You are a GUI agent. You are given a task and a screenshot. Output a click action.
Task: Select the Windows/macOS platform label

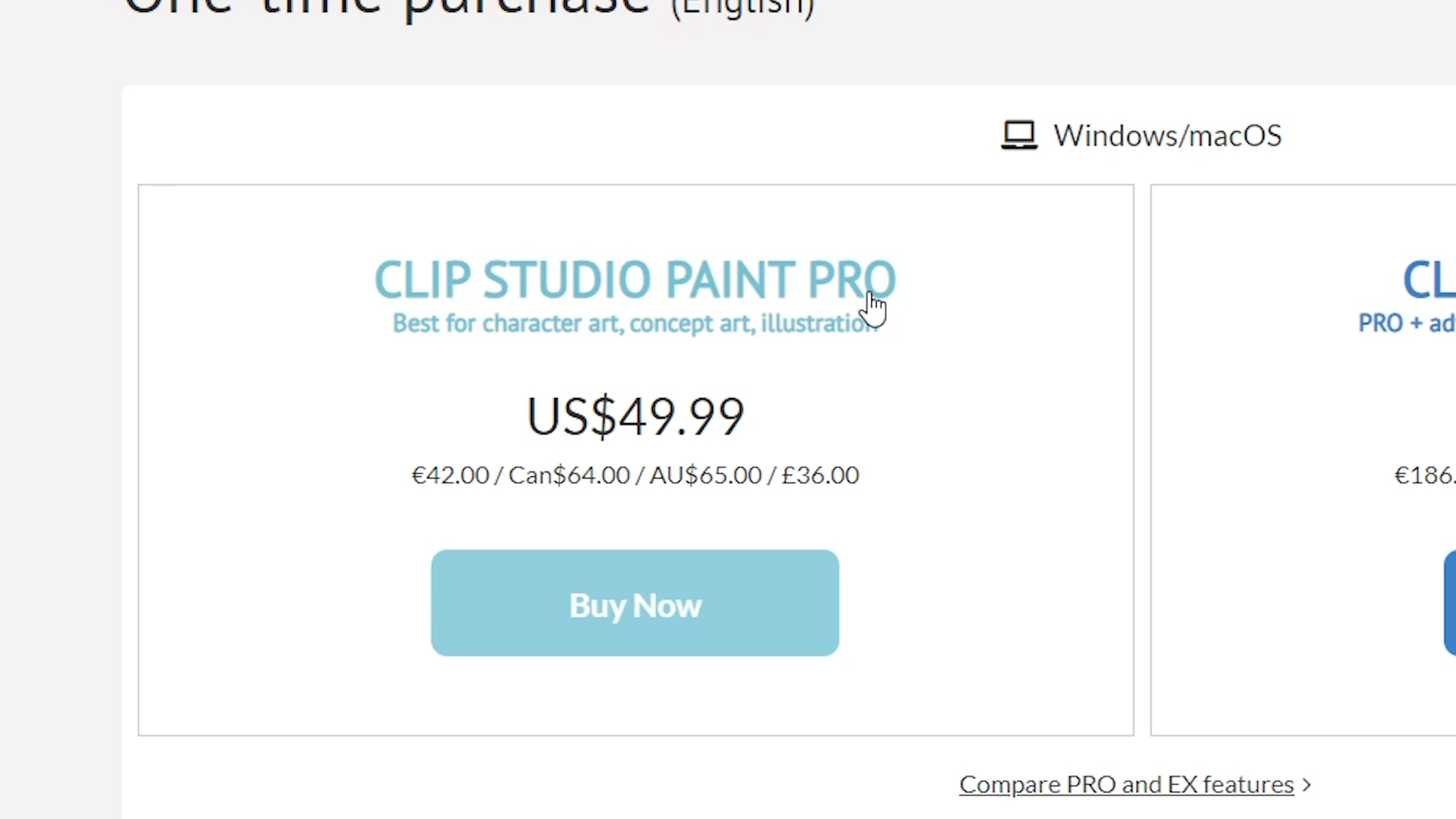1167,136
